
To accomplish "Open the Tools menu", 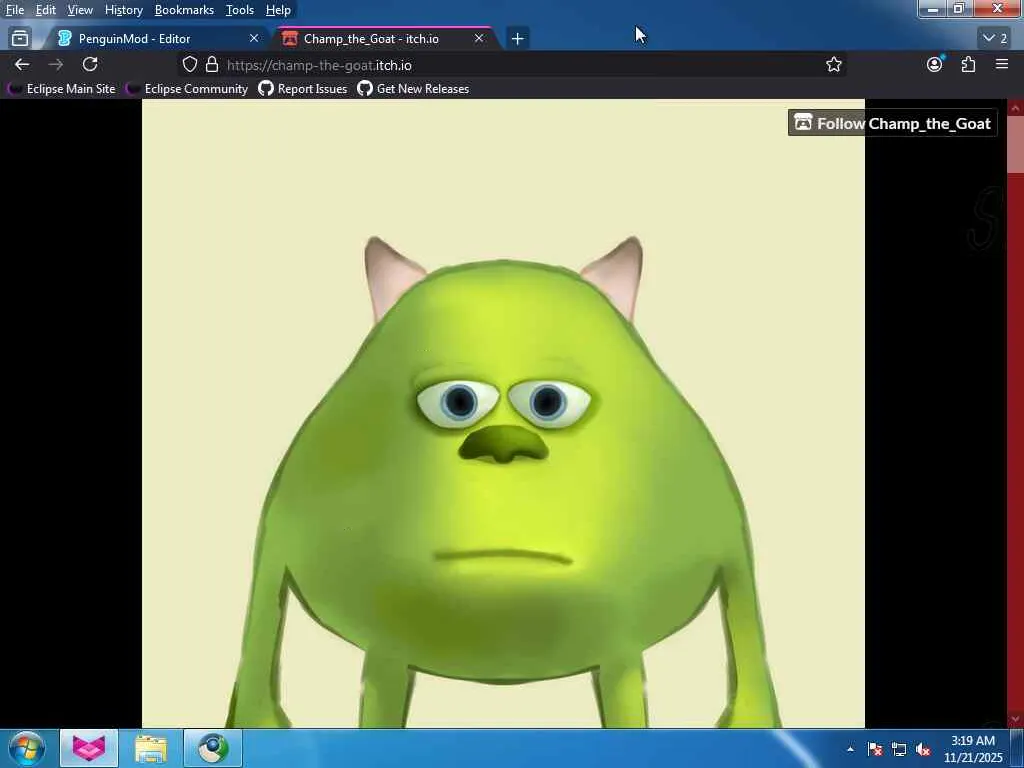I will tap(240, 10).
